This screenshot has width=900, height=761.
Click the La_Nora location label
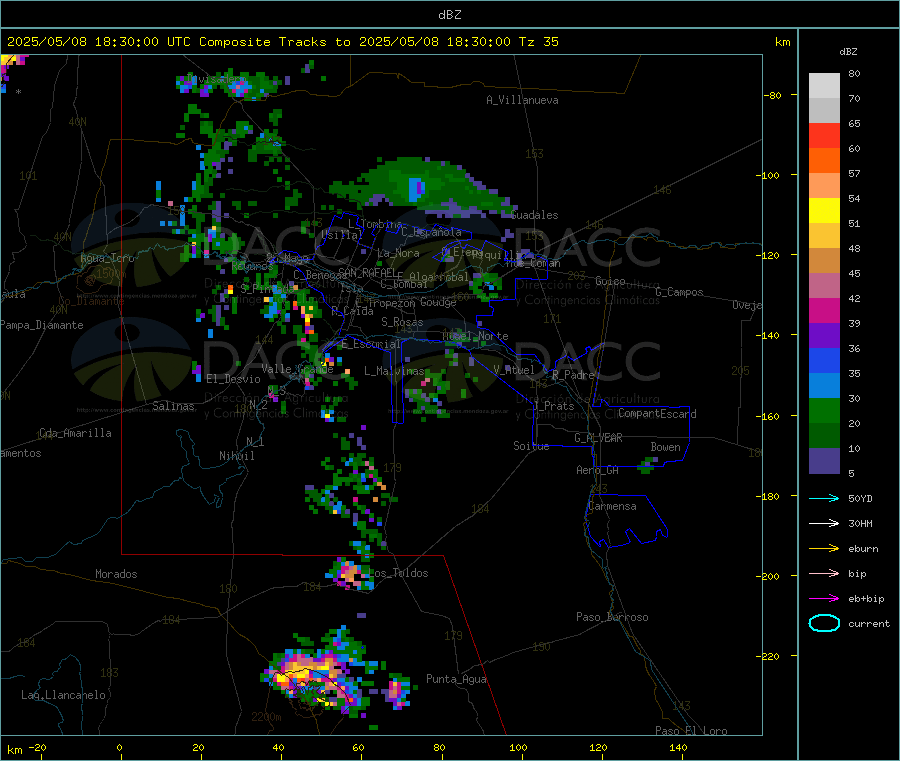[x=398, y=253]
